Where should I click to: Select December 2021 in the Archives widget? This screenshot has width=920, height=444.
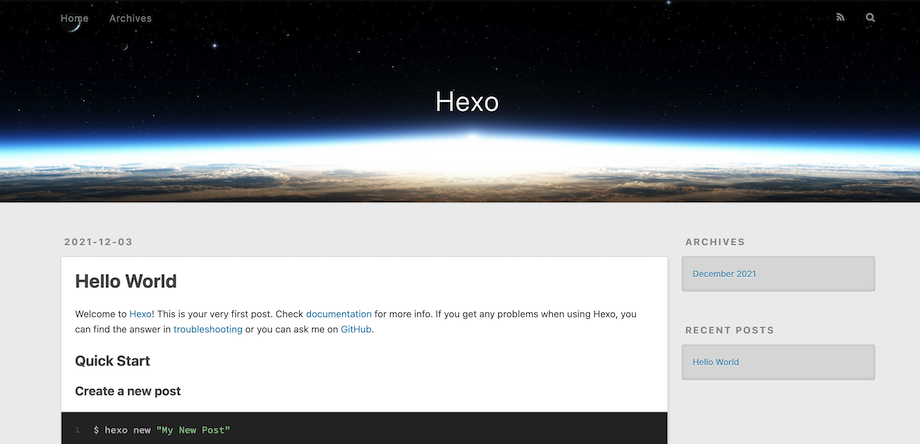[724, 274]
